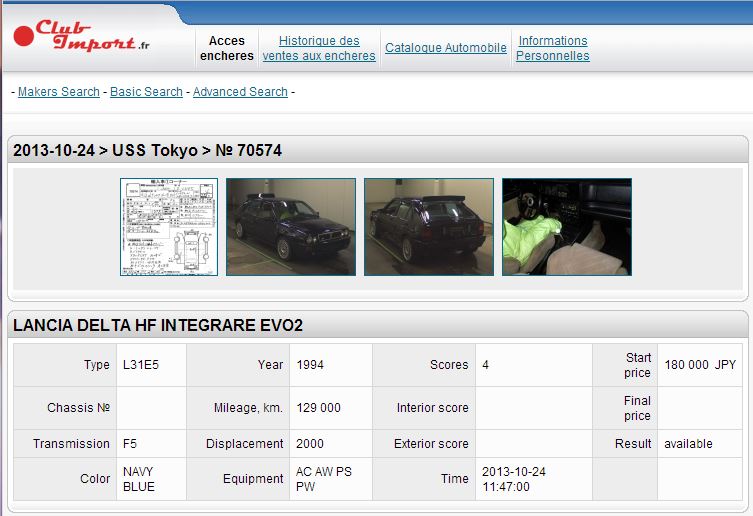Open Historique des ventes aux encheres
Image resolution: width=753 pixels, height=516 pixels.
(319, 48)
